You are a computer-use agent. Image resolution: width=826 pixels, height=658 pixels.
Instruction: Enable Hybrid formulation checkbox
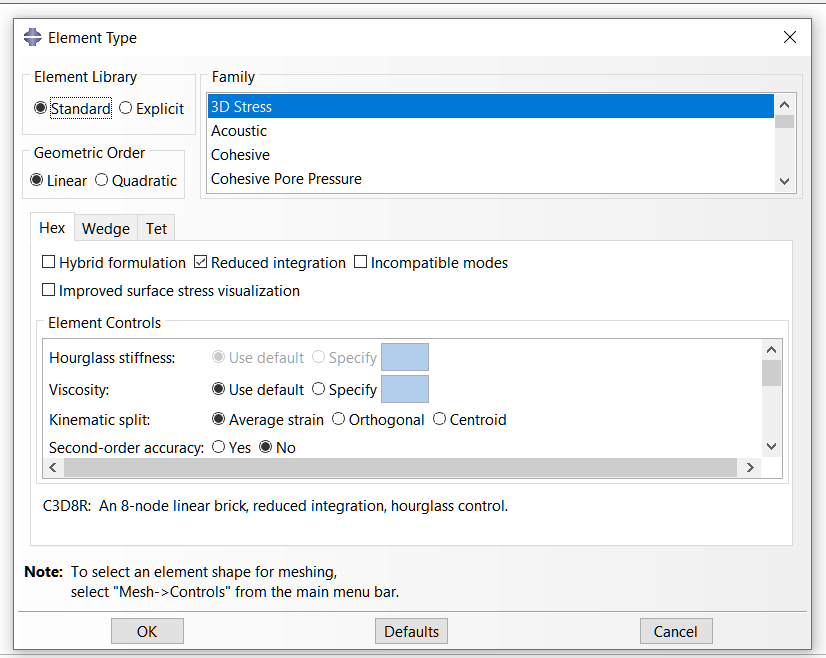pyautogui.click(x=49, y=263)
